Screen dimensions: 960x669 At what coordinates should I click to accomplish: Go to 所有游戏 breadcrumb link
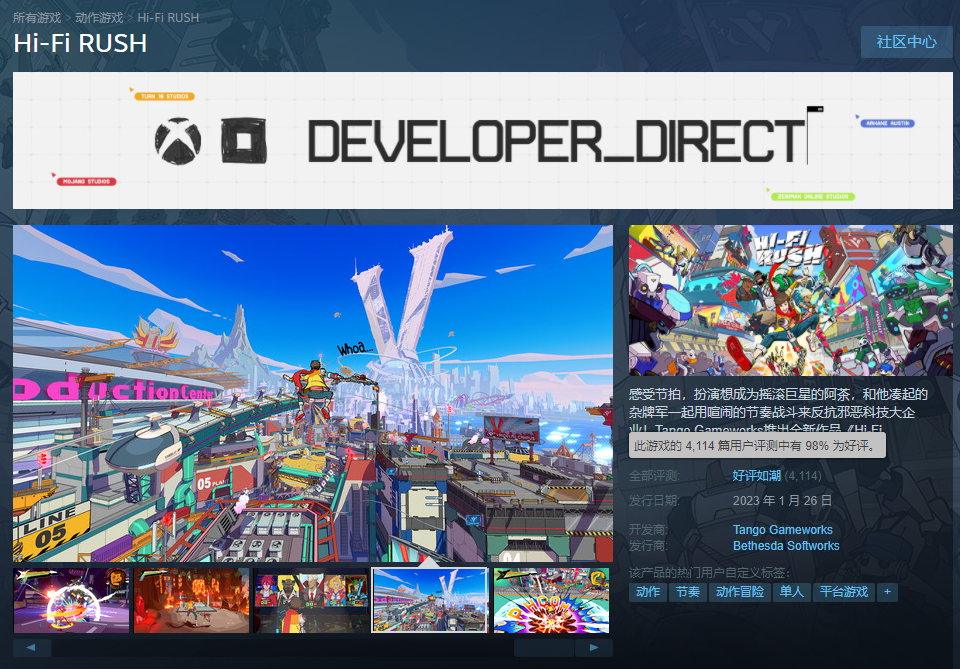coord(37,18)
